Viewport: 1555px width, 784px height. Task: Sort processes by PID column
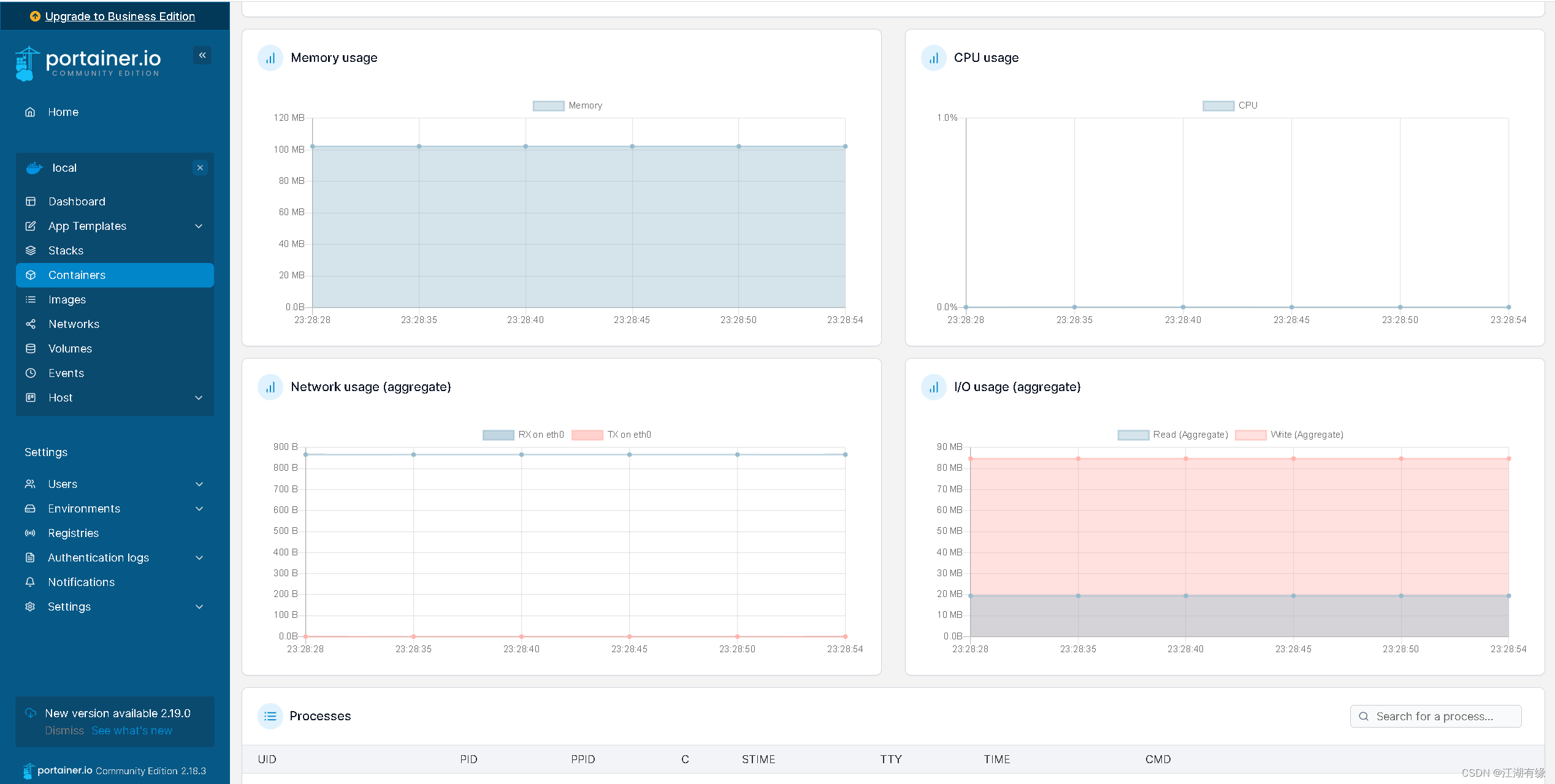[x=469, y=759]
